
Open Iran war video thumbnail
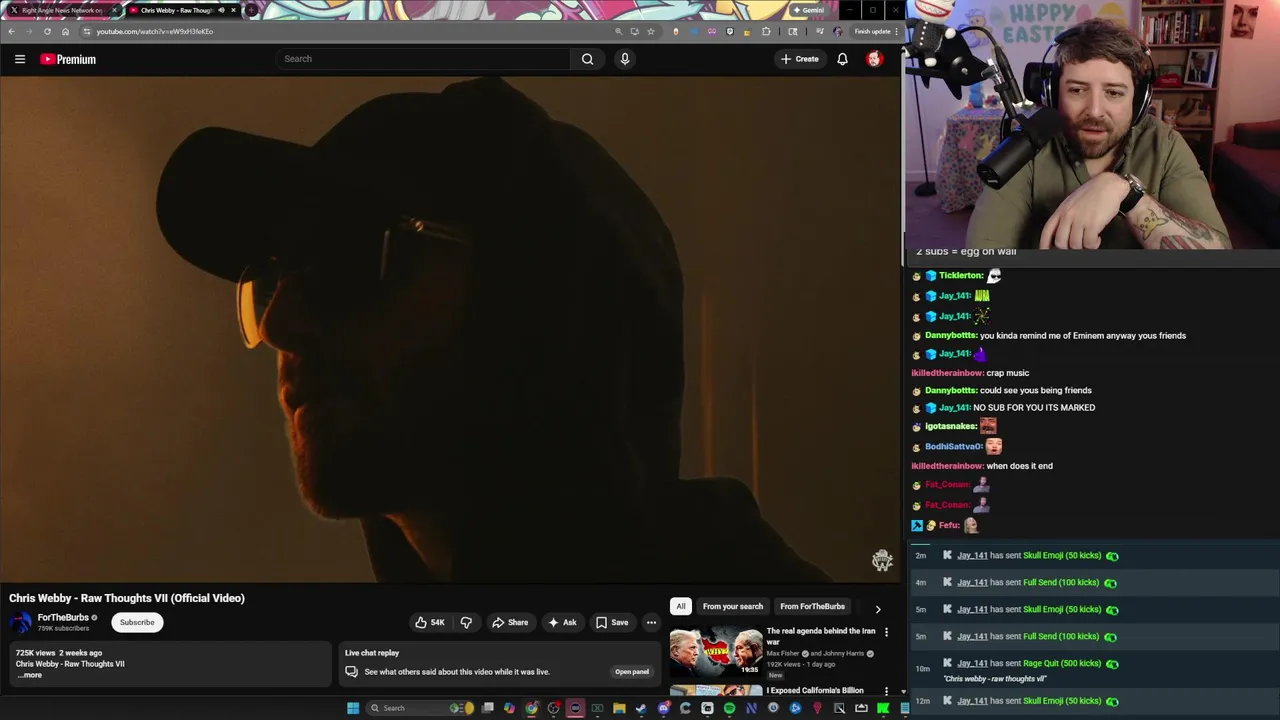click(x=716, y=652)
